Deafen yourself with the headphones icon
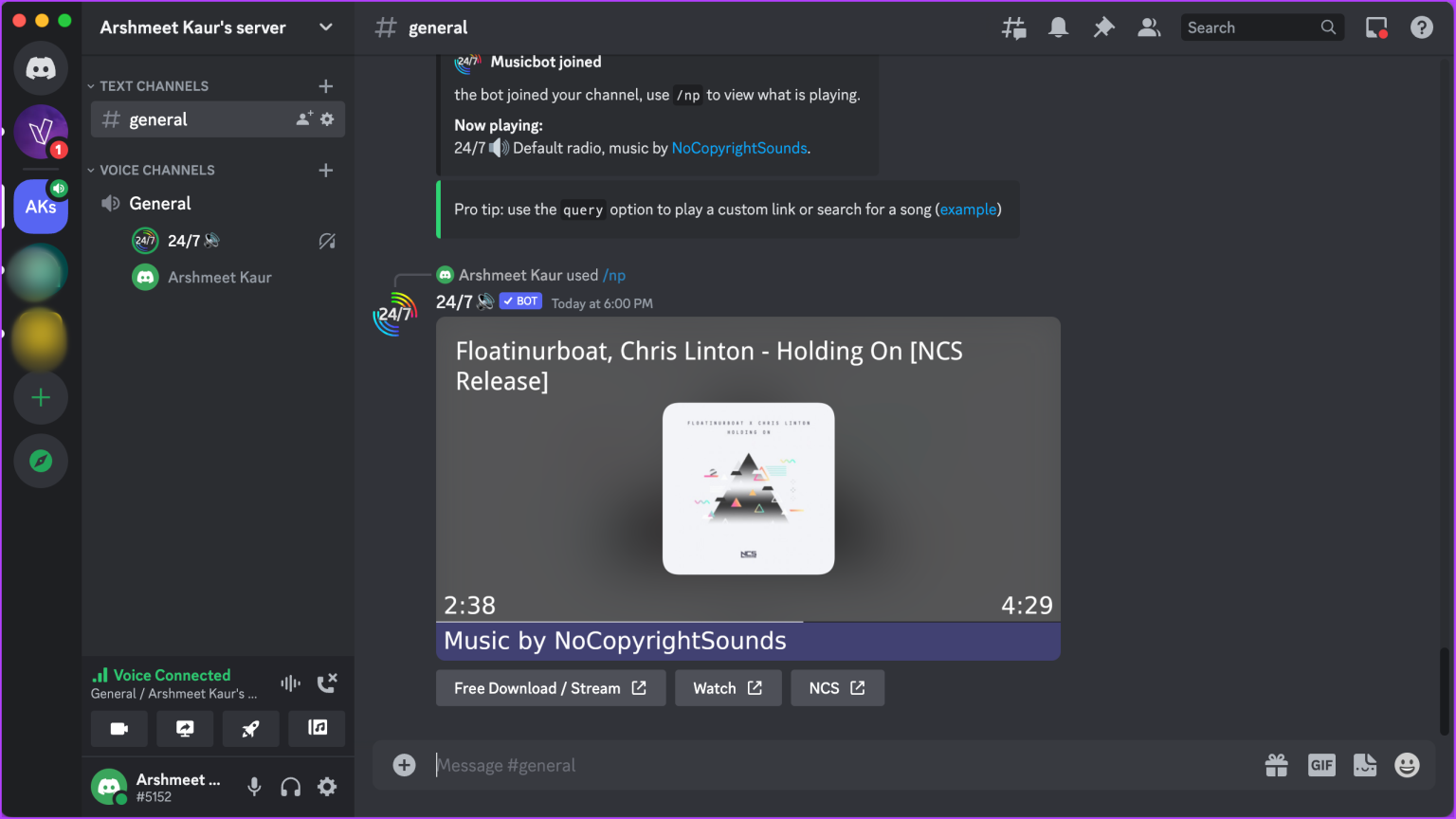This screenshot has height=819, width=1456. coord(290,787)
